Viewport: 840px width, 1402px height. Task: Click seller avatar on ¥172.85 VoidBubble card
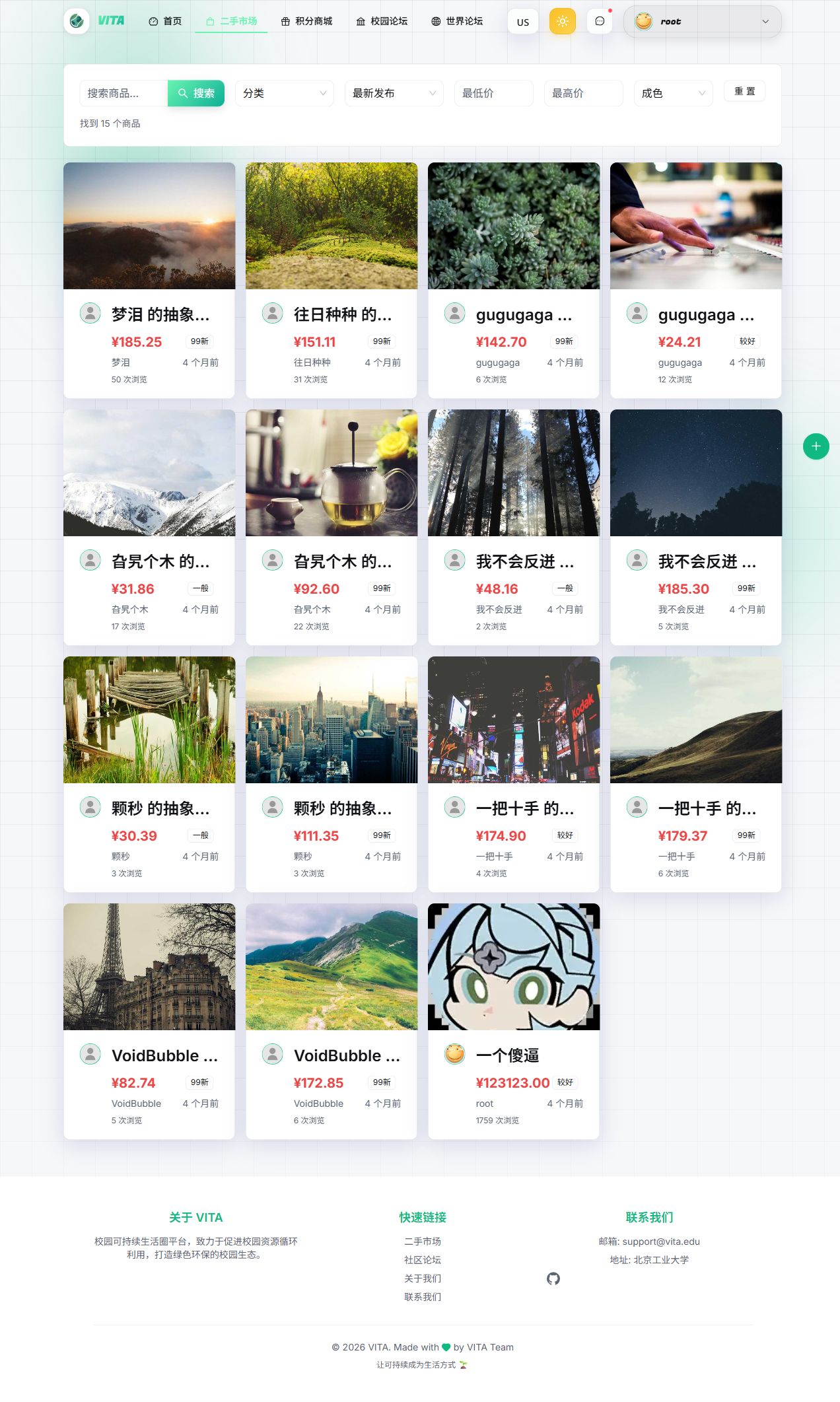coord(273,1054)
